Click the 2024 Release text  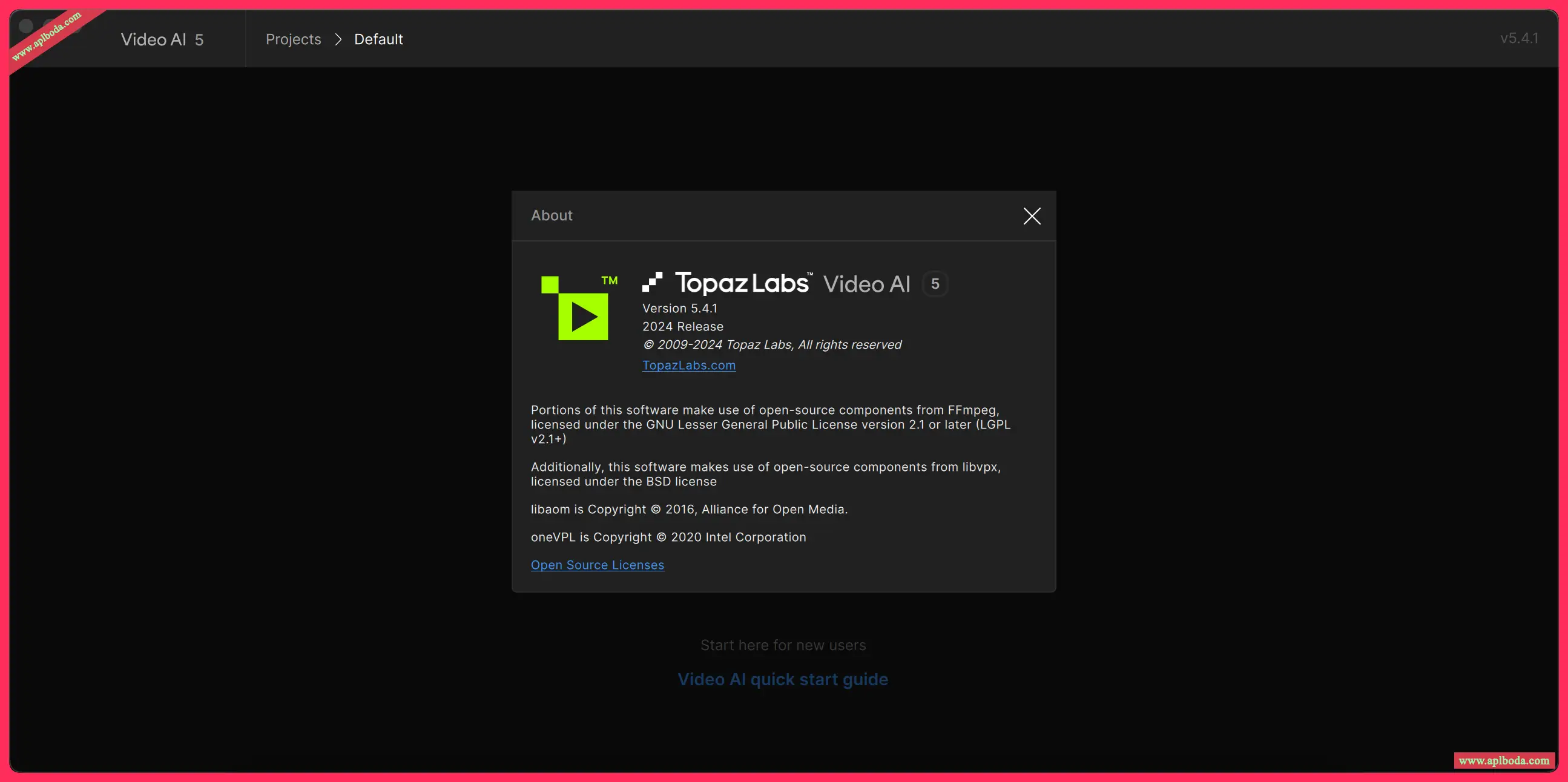coord(682,327)
